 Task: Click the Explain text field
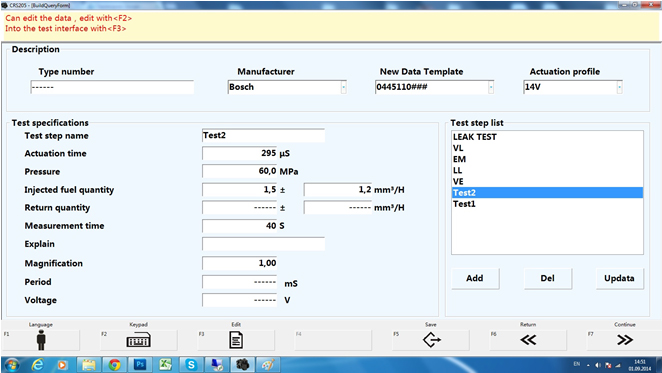(263, 244)
